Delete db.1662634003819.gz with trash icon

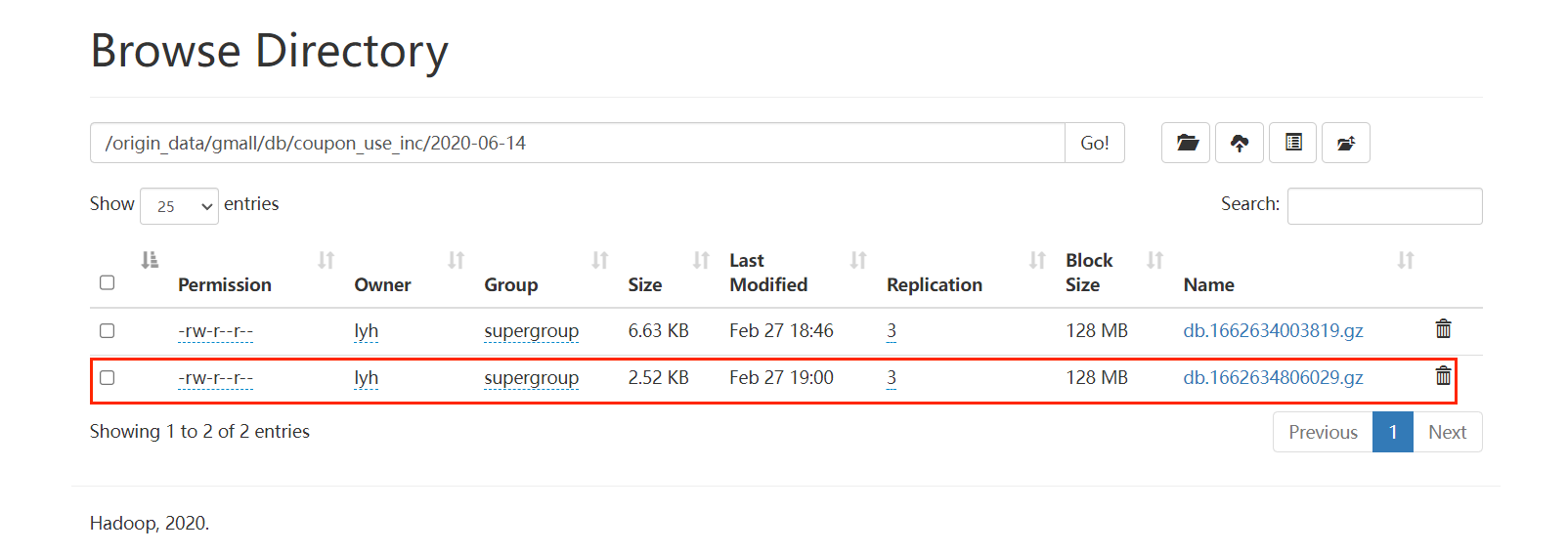[1443, 329]
